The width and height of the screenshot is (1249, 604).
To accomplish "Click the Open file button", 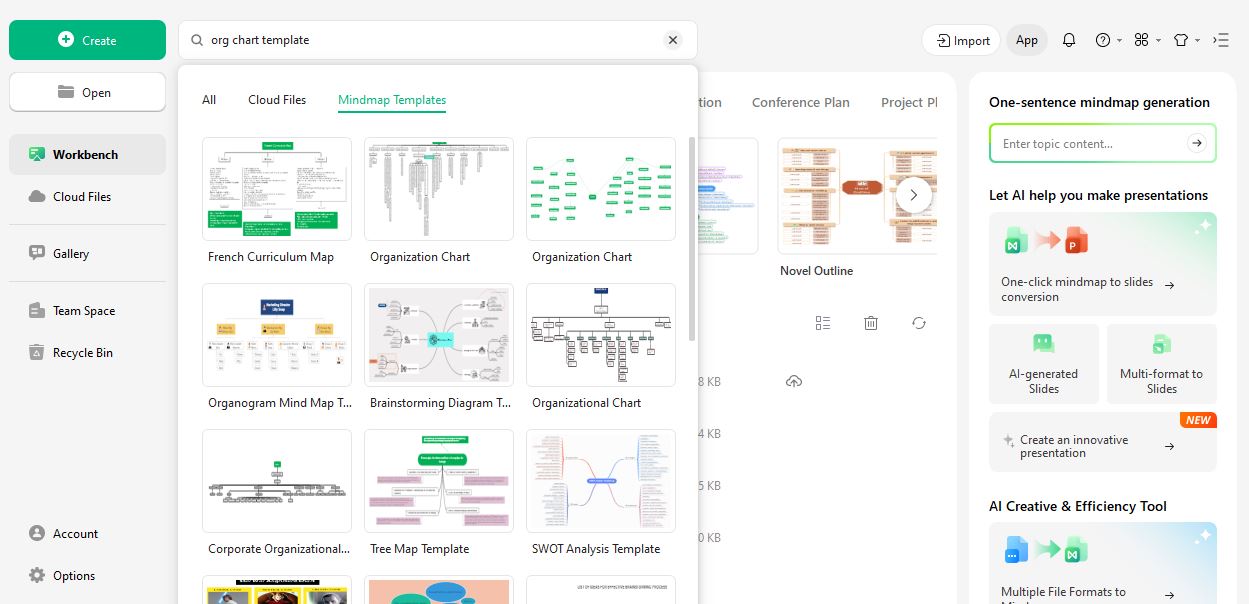I will [87, 92].
